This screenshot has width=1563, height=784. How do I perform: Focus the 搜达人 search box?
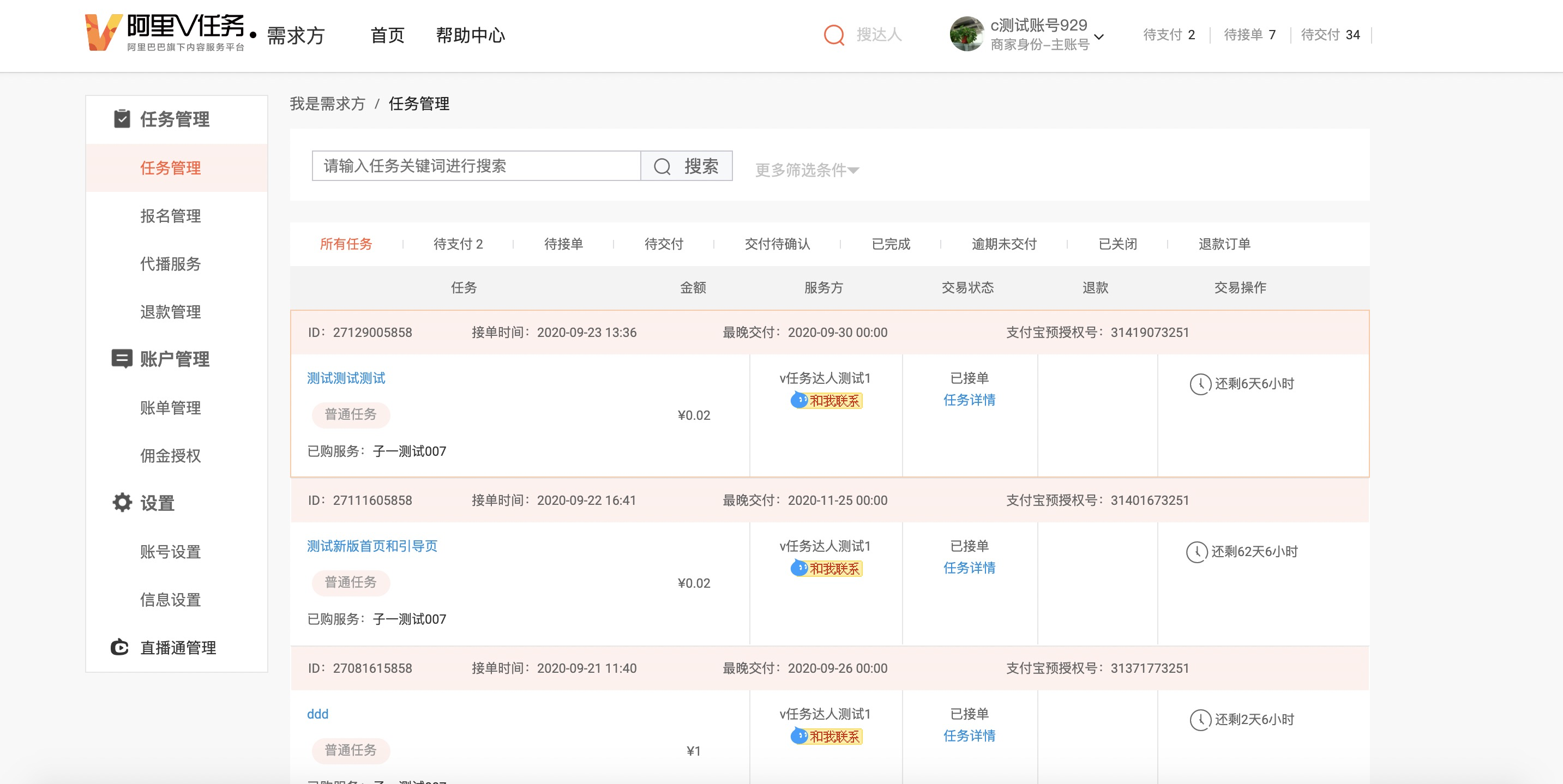[879, 34]
